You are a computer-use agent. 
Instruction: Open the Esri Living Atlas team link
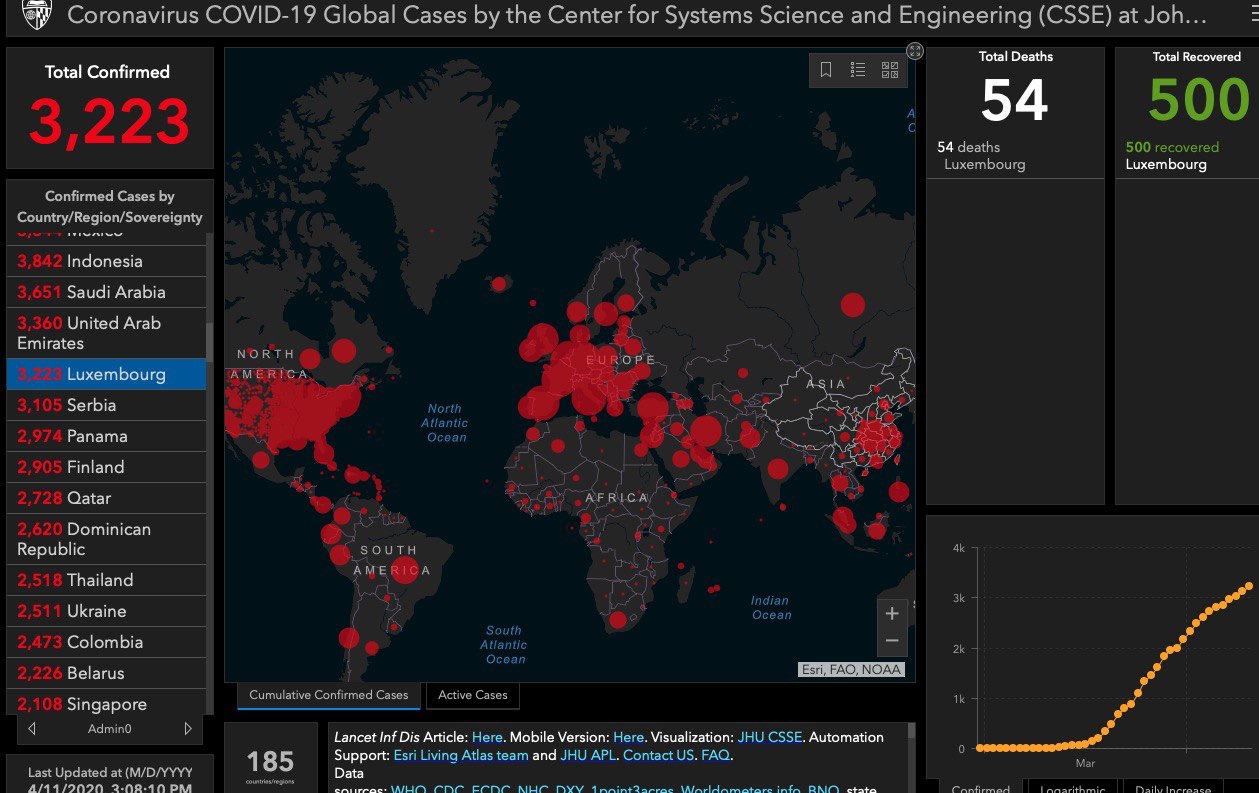tap(461, 755)
